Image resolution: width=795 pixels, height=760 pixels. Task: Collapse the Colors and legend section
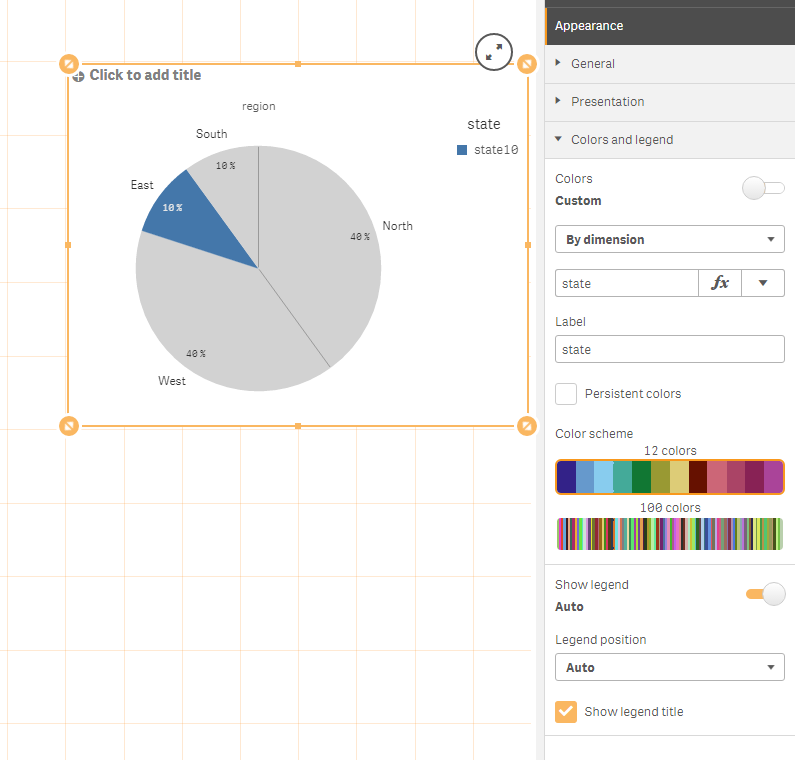pos(621,140)
